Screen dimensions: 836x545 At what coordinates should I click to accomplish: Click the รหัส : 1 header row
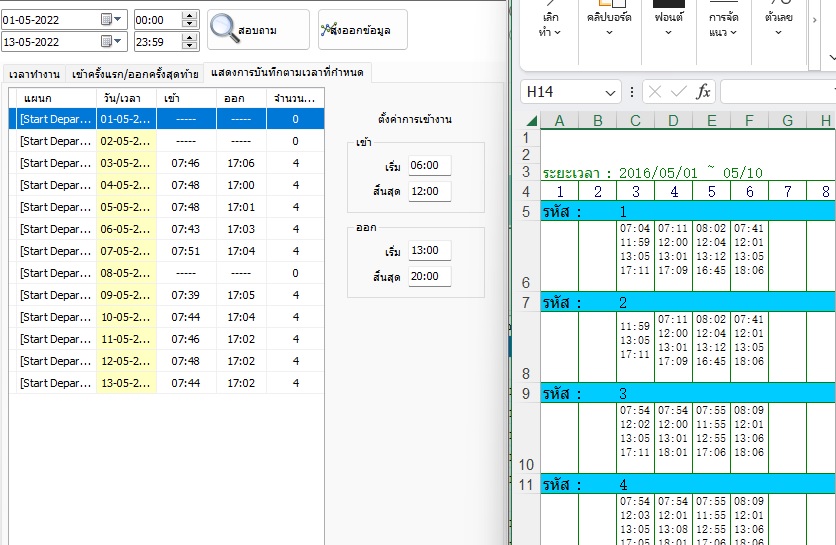coord(688,212)
